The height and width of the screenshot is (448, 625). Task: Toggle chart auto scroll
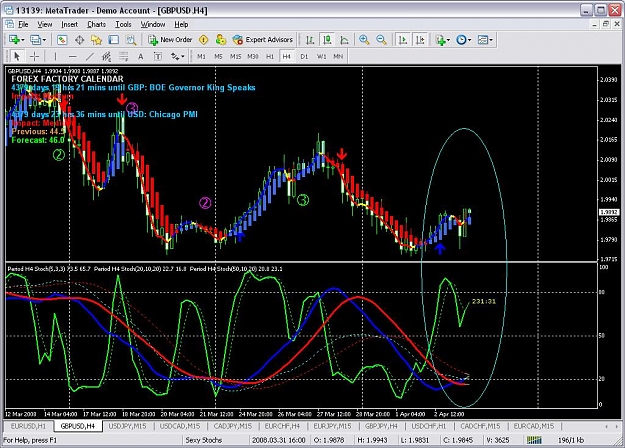403,40
